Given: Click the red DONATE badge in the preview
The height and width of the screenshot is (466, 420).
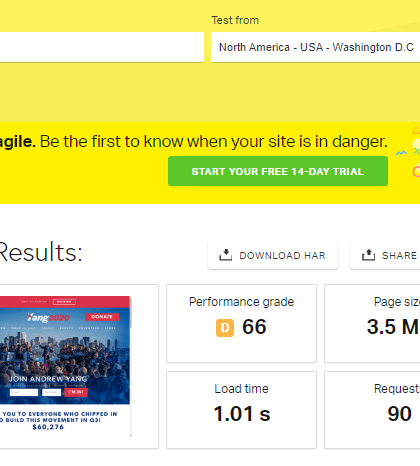Looking at the screenshot, I should 102,317.
